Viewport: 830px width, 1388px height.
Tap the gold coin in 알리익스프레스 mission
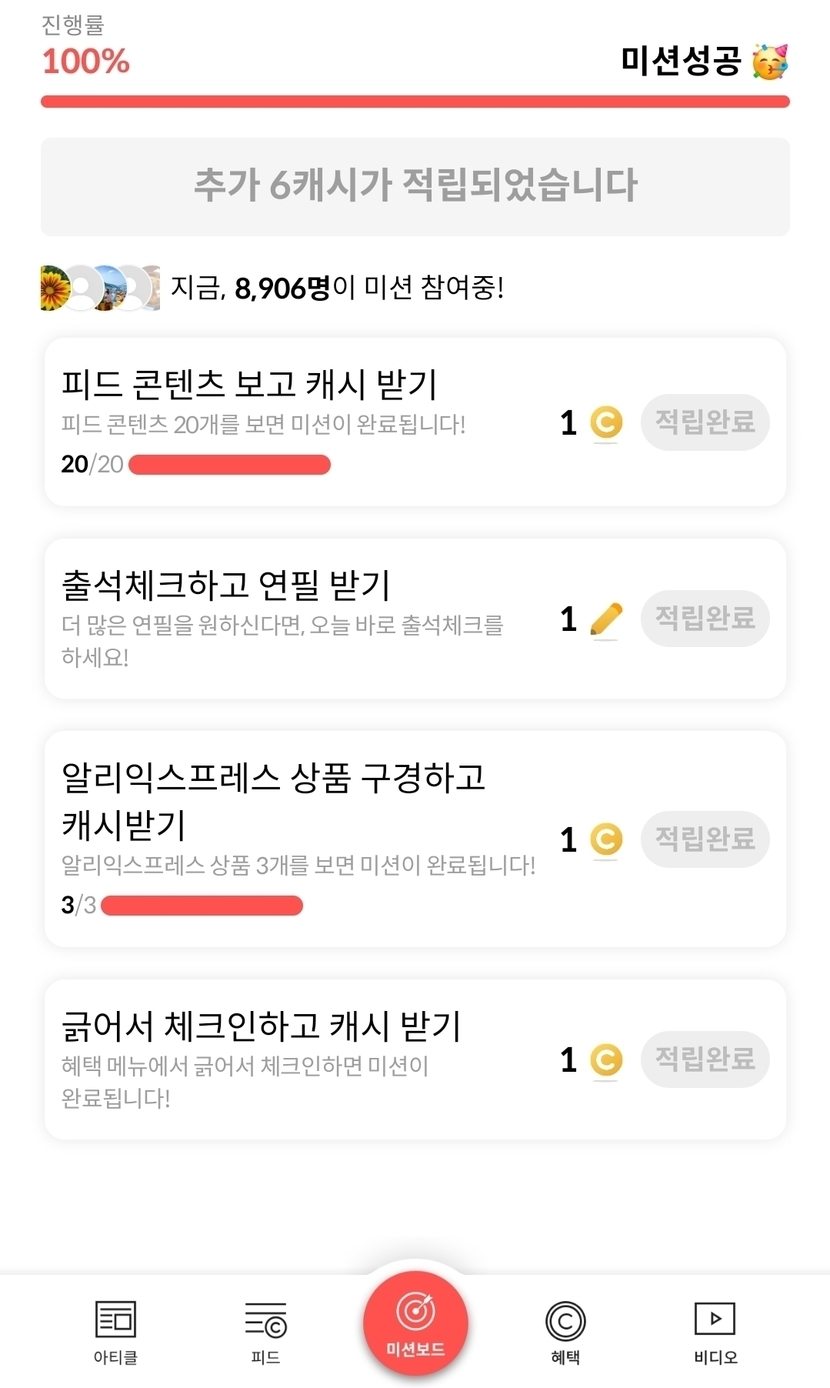click(605, 839)
